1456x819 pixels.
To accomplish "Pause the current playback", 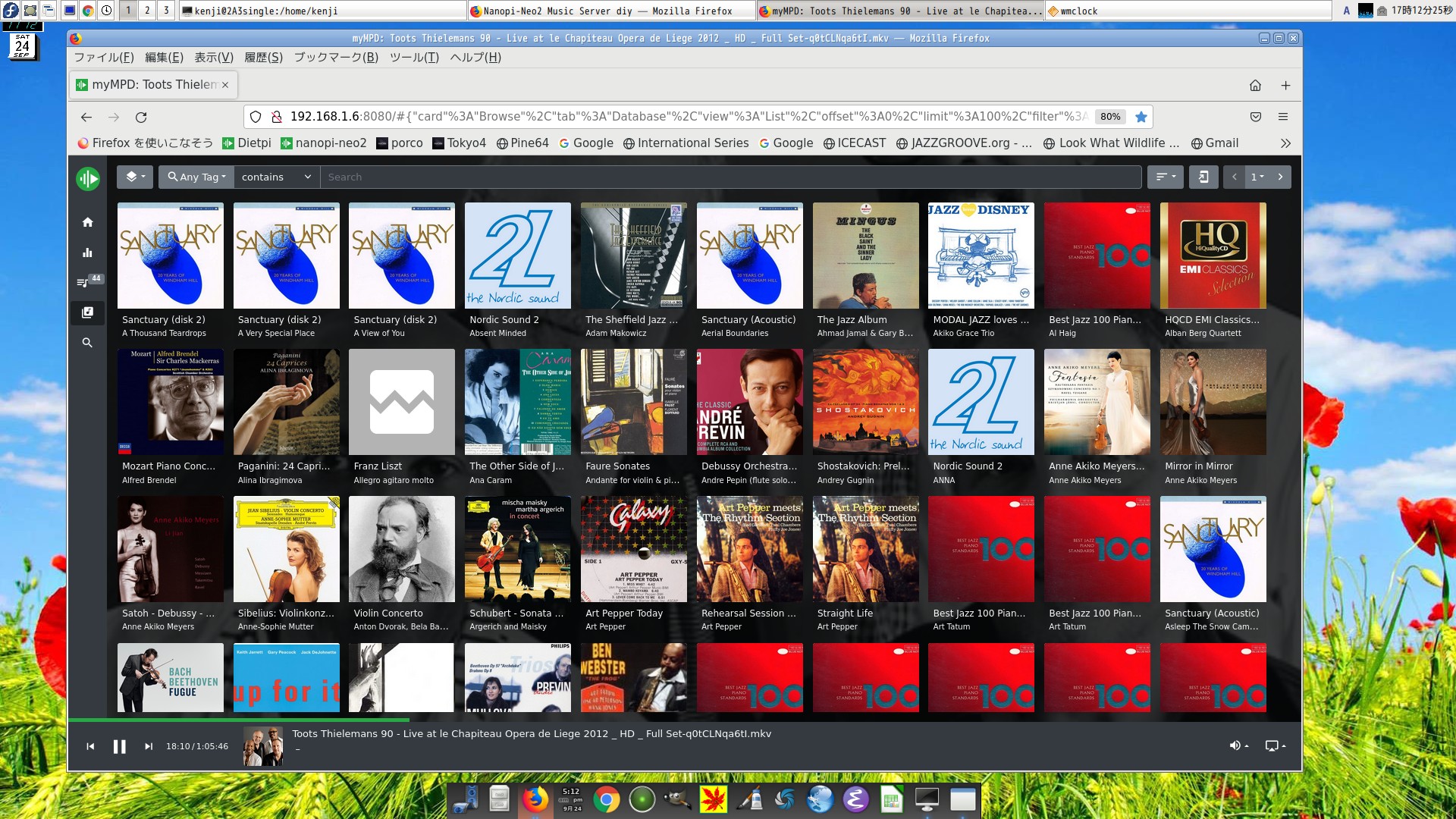I will click(119, 746).
